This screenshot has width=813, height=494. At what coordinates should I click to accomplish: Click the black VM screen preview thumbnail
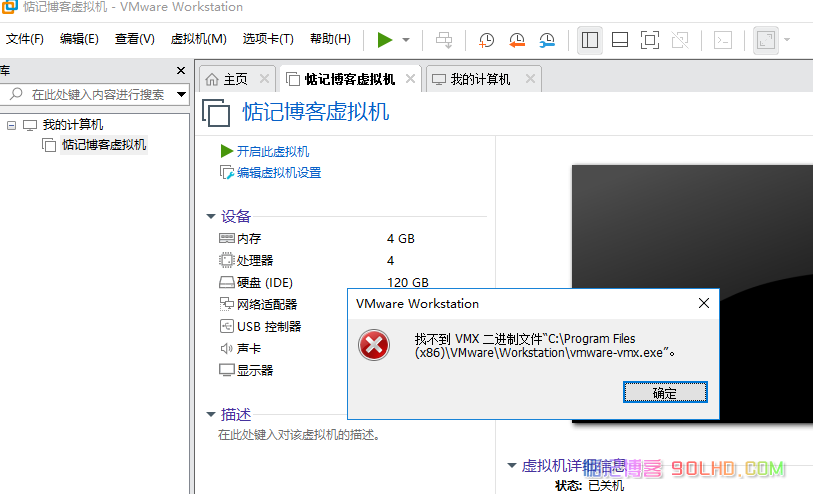[x=692, y=294]
